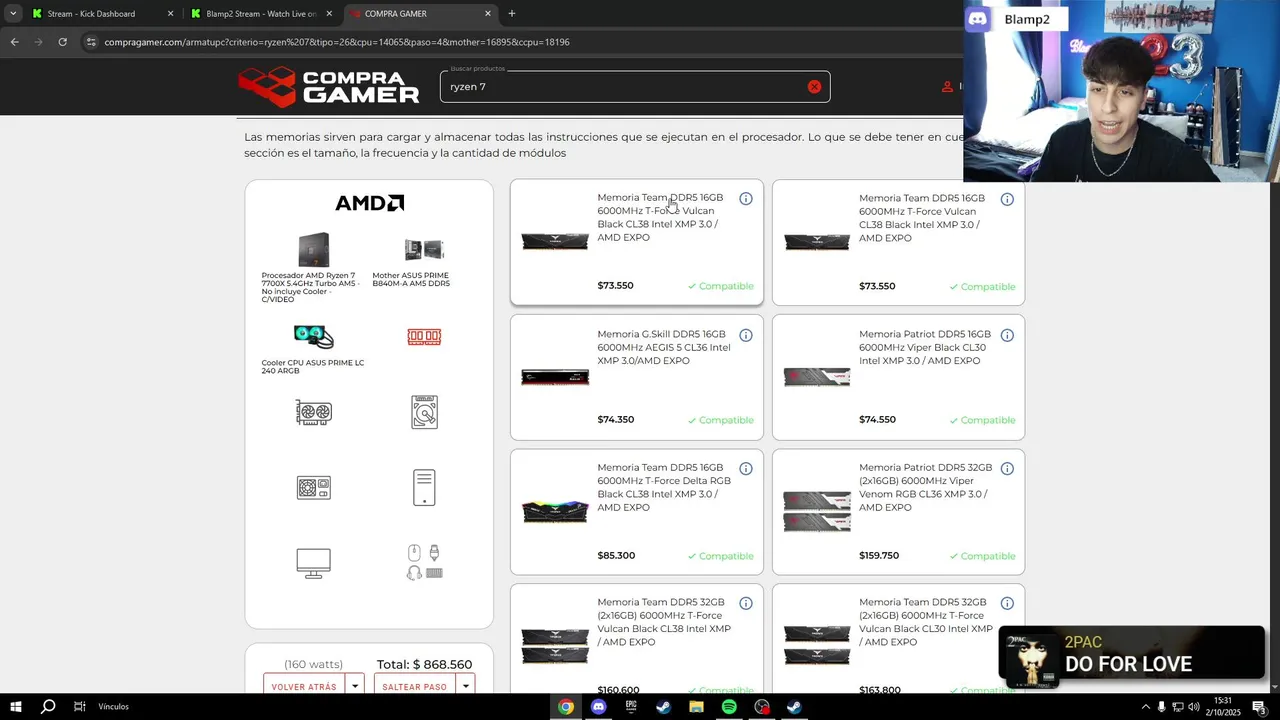Click the (160 watts) label

point(313,665)
